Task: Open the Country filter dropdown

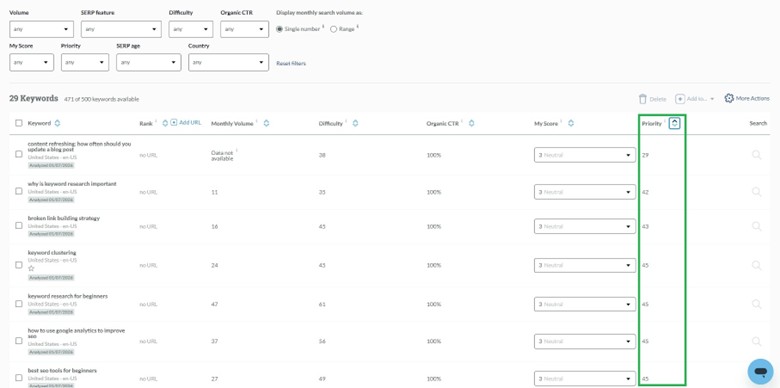Action: [228, 63]
